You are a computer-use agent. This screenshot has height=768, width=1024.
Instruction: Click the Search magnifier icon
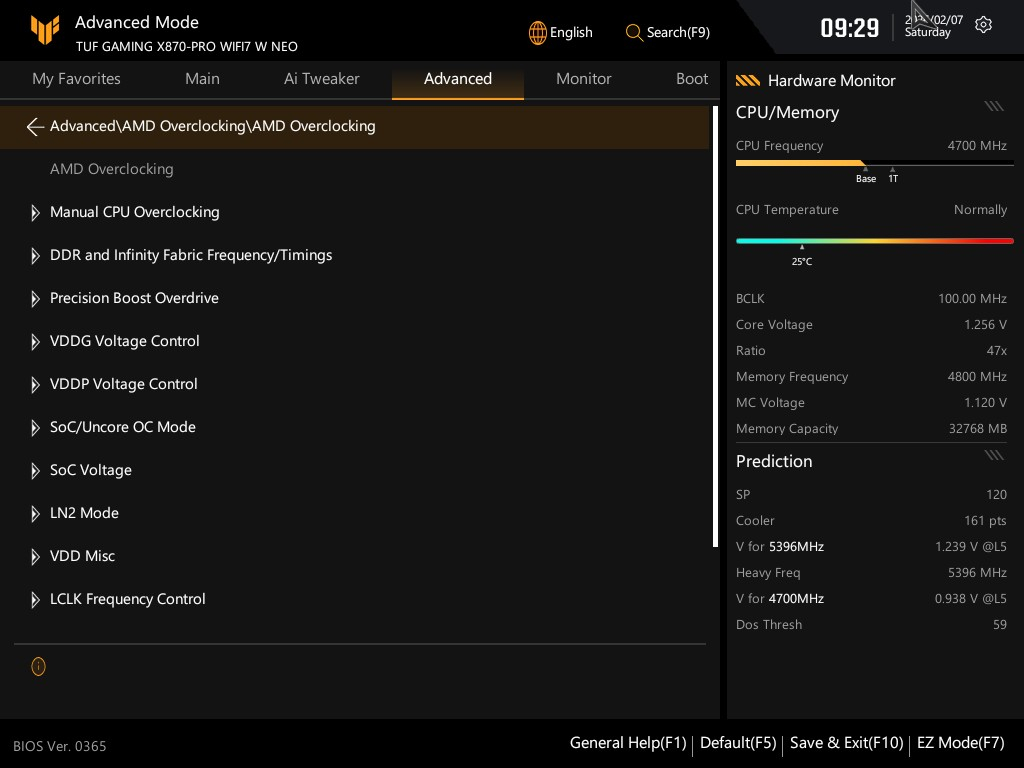tap(634, 33)
